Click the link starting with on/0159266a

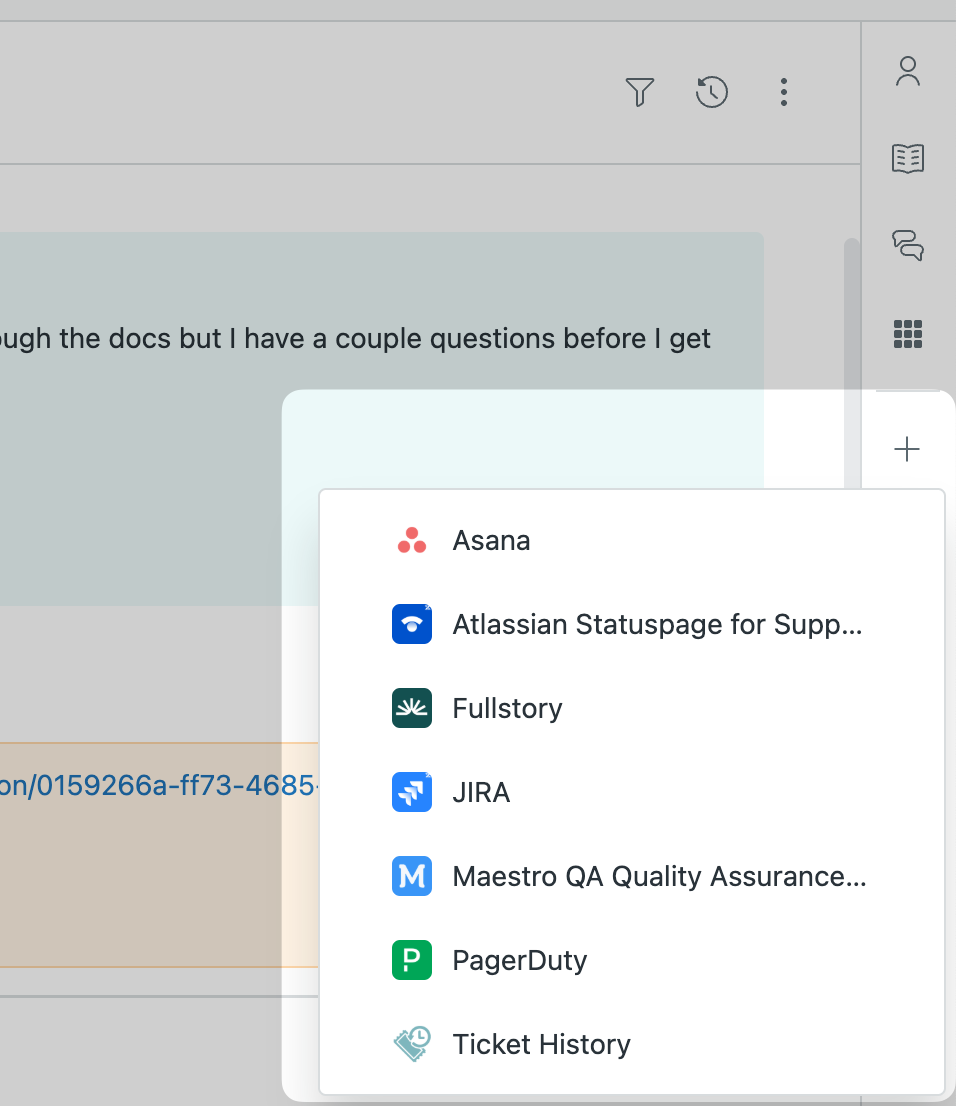[160, 786]
